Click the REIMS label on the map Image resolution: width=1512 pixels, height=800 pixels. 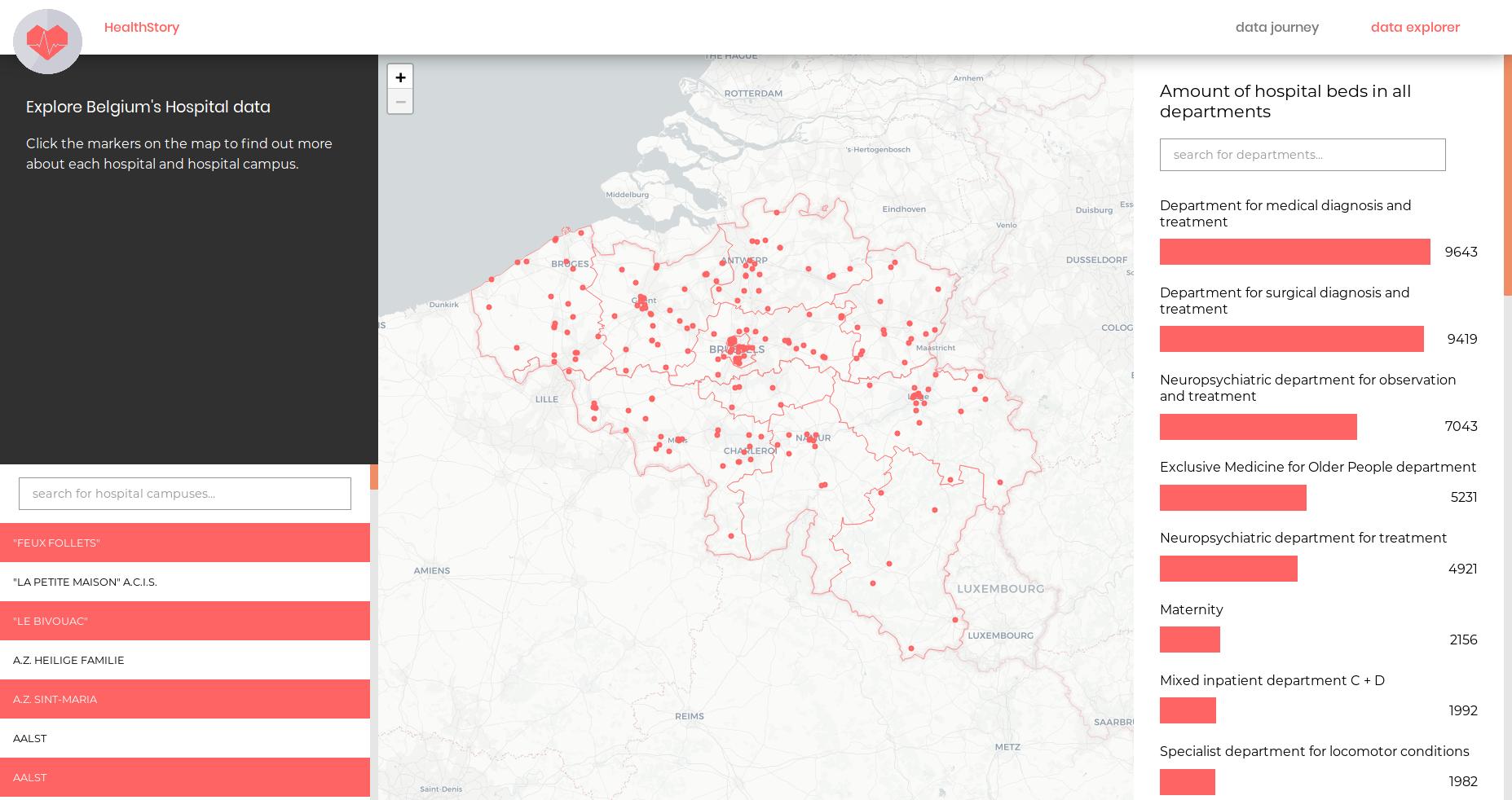(690, 716)
